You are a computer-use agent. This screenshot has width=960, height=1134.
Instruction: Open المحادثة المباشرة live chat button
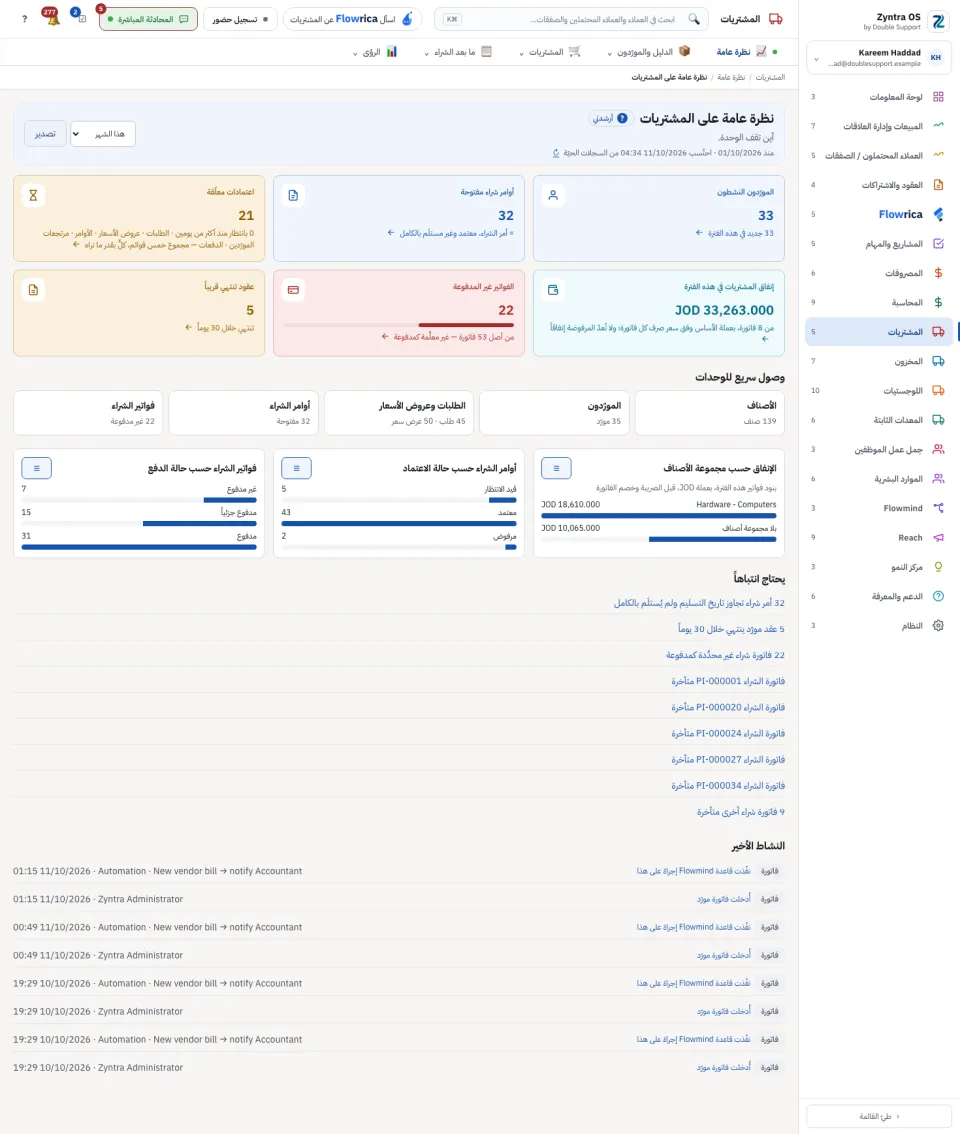coord(148,20)
